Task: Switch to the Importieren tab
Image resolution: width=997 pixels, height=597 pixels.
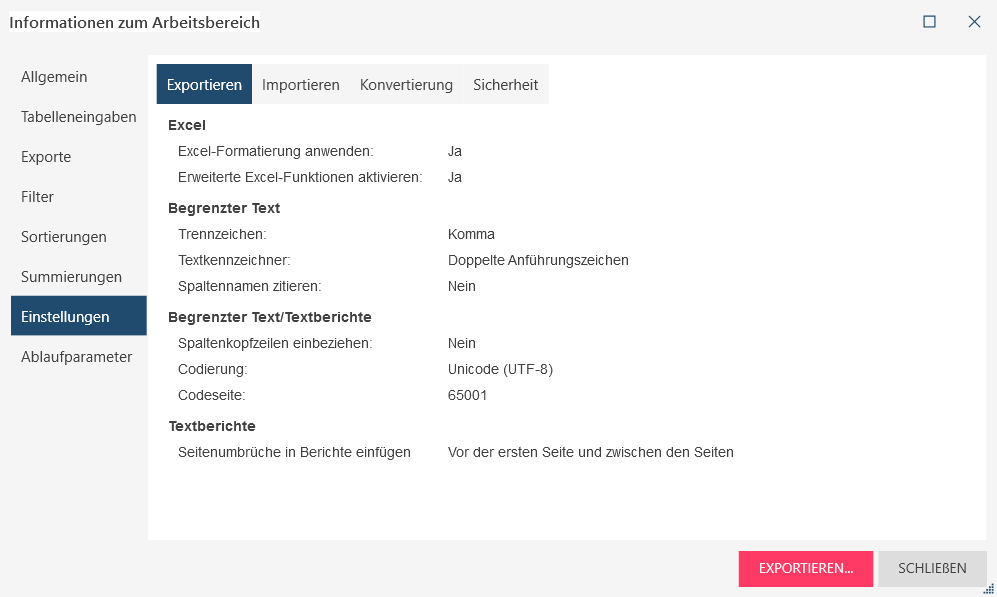Action: 301,85
